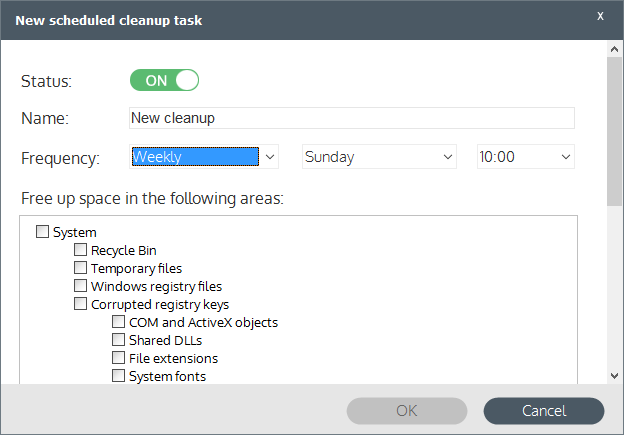This screenshot has height=435, width=624.
Task: Check the System fonts option
Action: point(118,375)
